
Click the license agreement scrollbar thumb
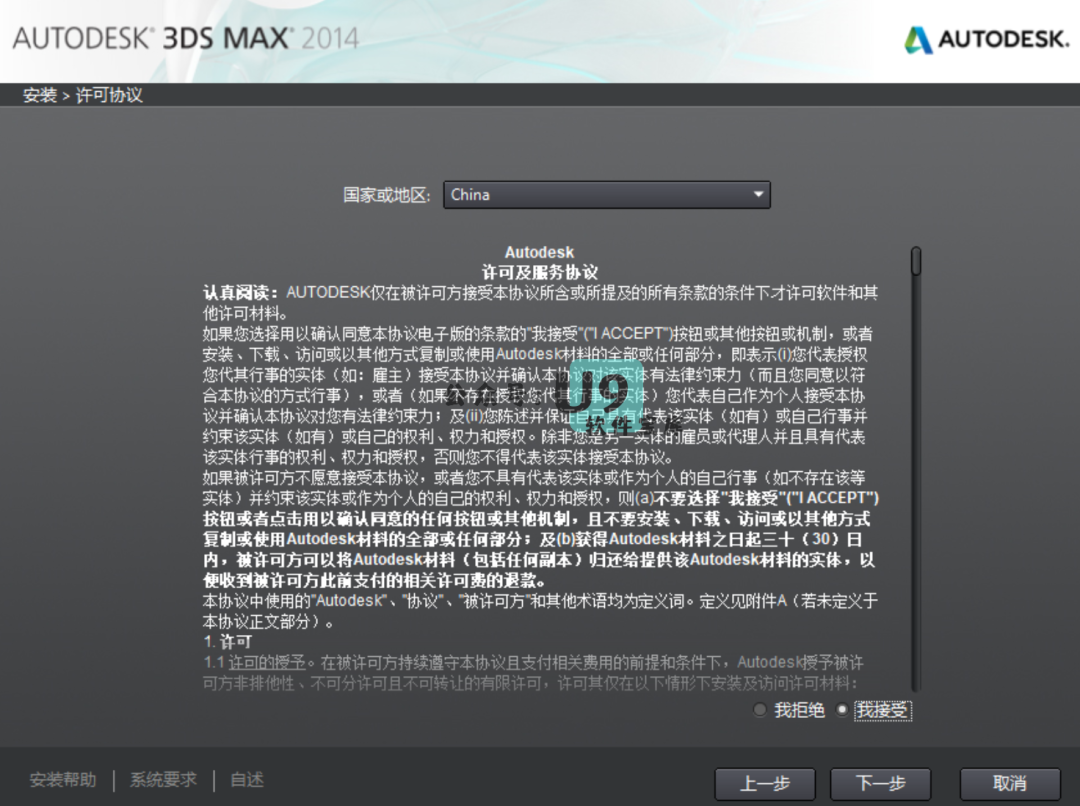(915, 261)
